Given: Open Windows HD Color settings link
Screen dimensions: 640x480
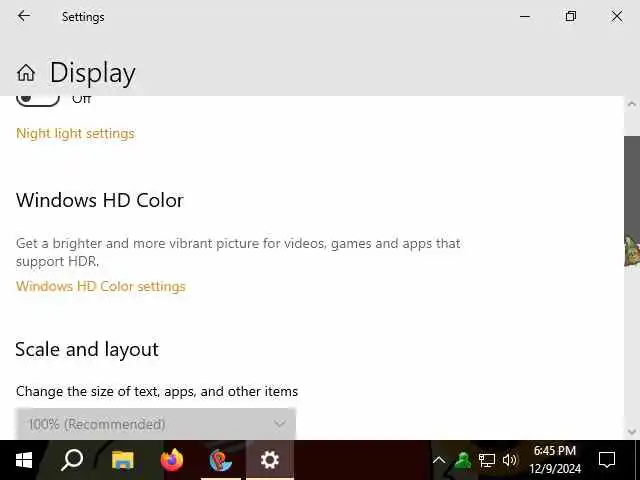Looking at the screenshot, I should point(101,286).
